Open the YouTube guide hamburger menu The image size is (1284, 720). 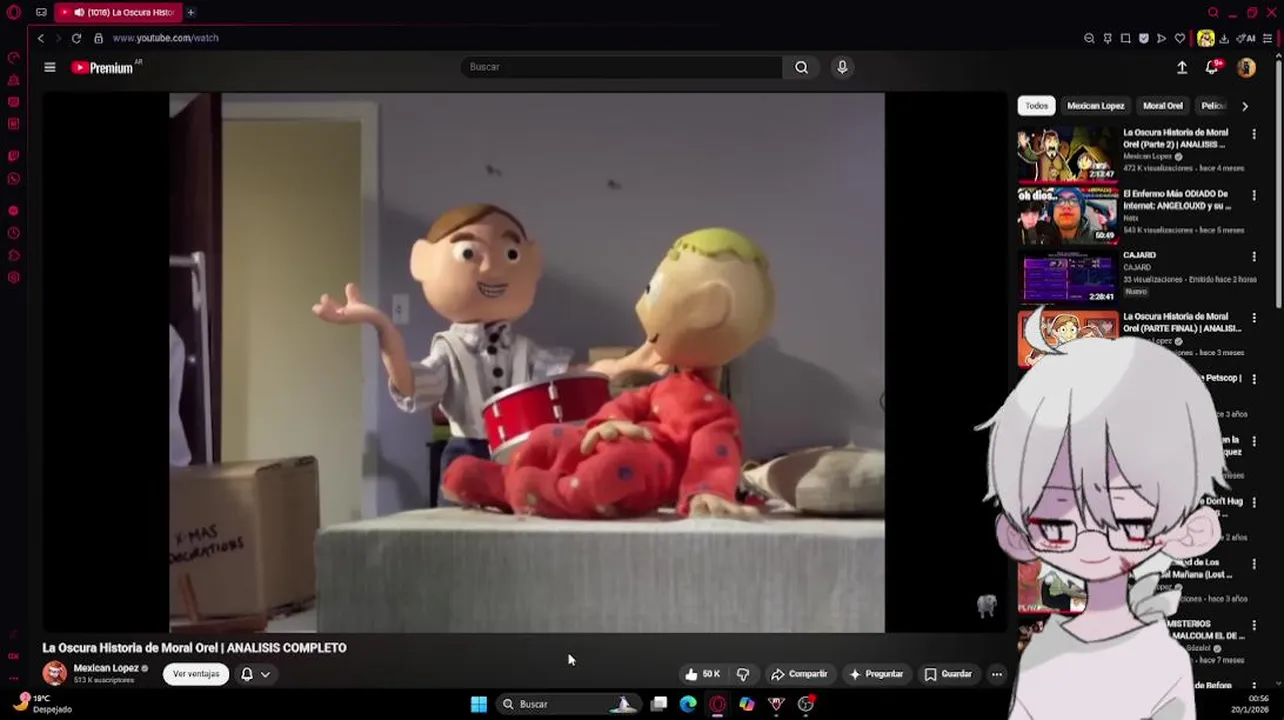(x=50, y=67)
